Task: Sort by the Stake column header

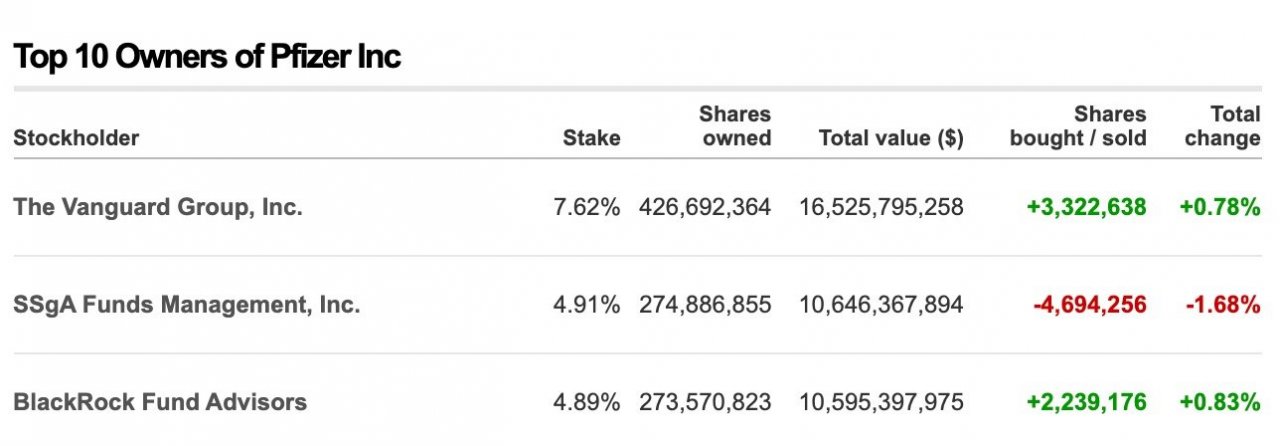Action: [591, 138]
